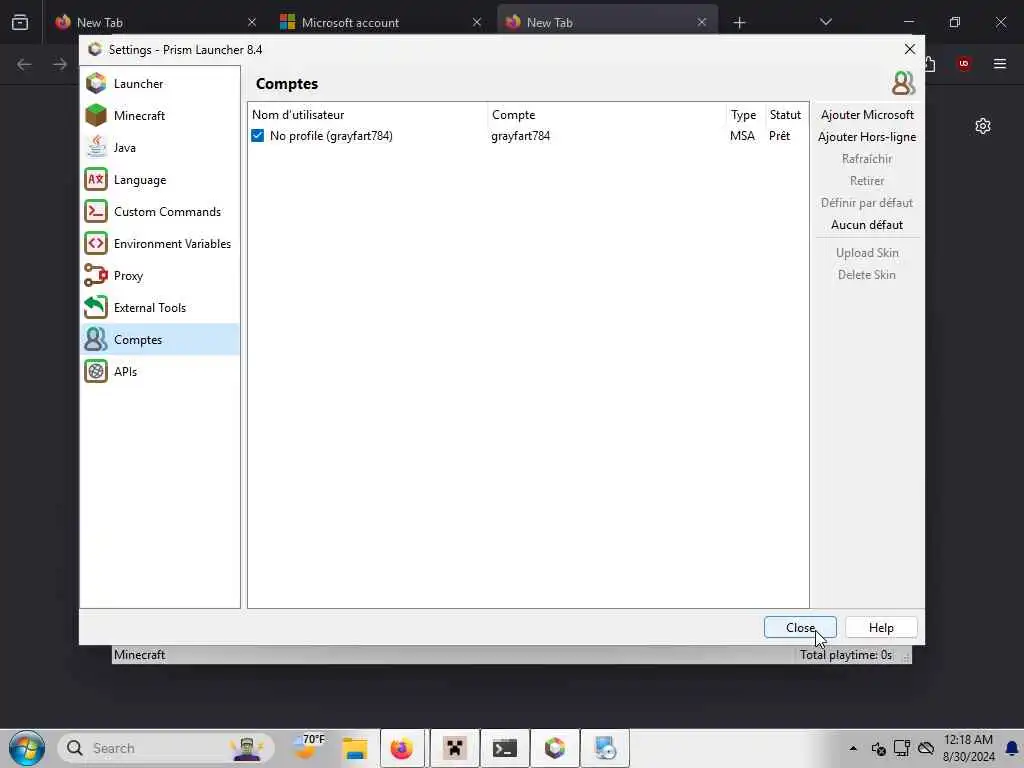Viewport: 1024px width, 768px height.
Task: Click the Language page icon
Action: [x=96, y=180]
